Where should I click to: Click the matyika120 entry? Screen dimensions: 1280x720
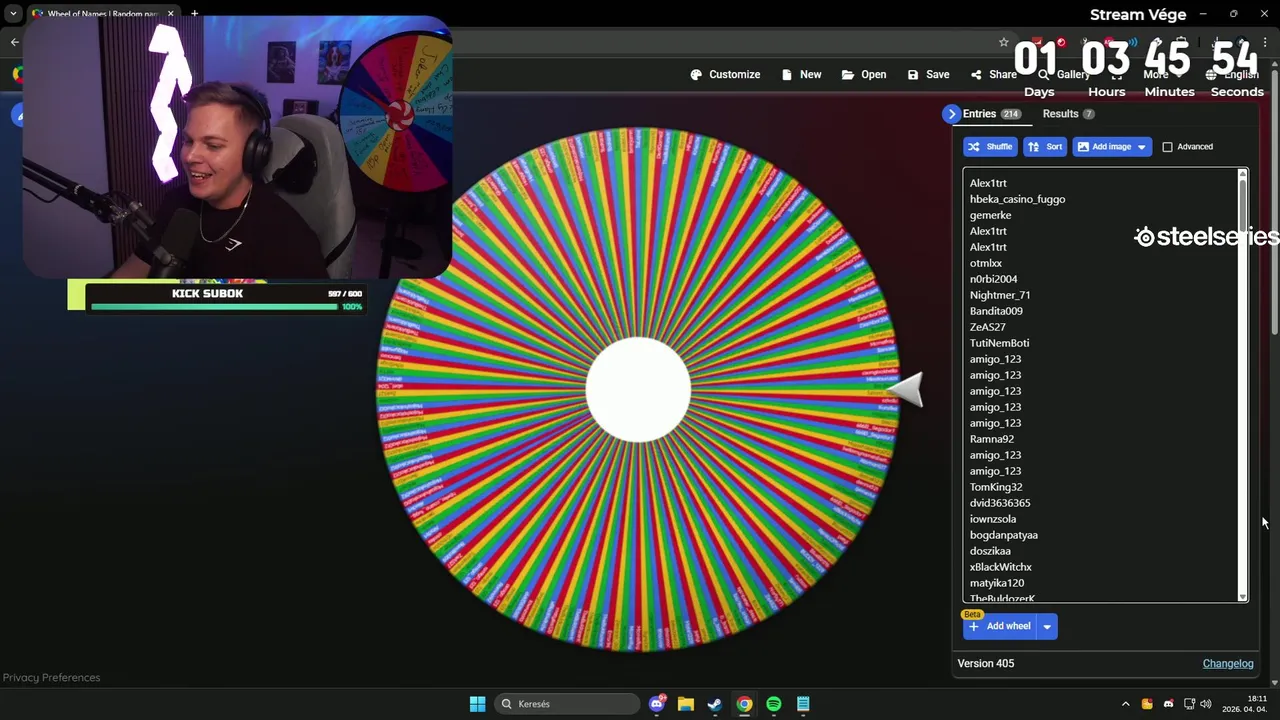tap(996, 583)
